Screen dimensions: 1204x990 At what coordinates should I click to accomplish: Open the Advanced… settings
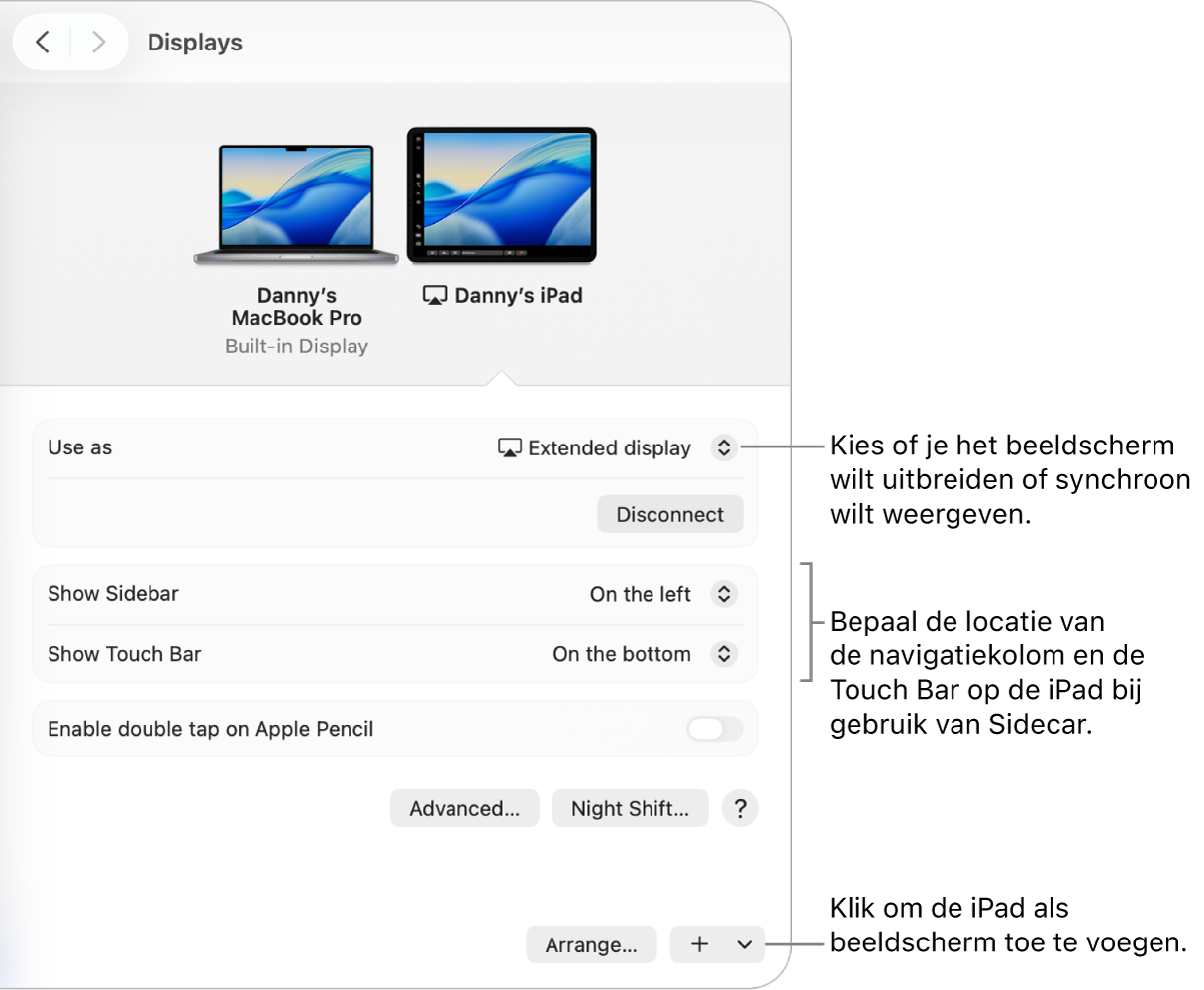click(464, 808)
